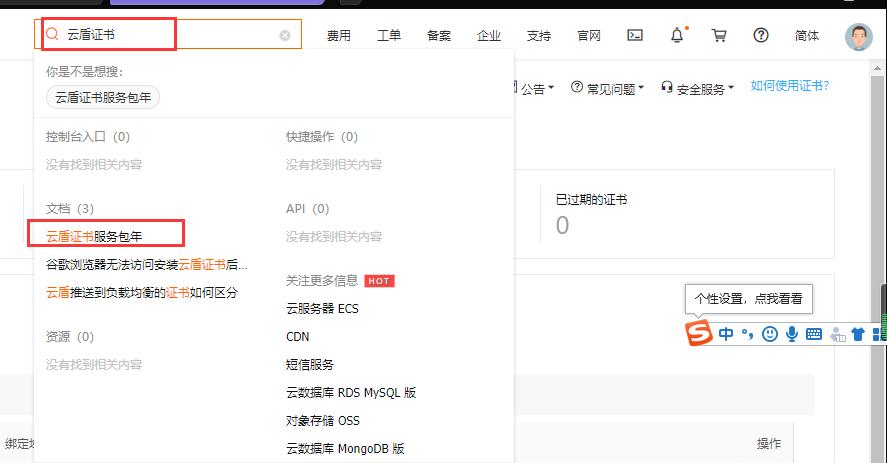The width and height of the screenshot is (887, 463).
Task: Open Sogou emoji smiley icon
Action: point(769,334)
